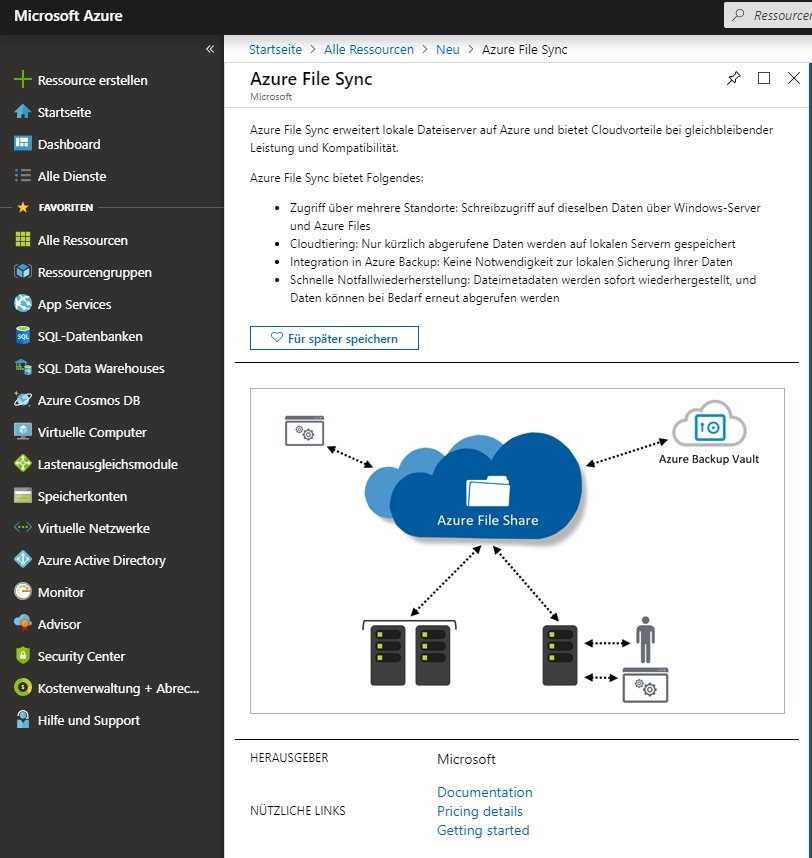This screenshot has width=812, height=858.
Task: Select the Azure Cosmos DB icon
Action: point(22,400)
